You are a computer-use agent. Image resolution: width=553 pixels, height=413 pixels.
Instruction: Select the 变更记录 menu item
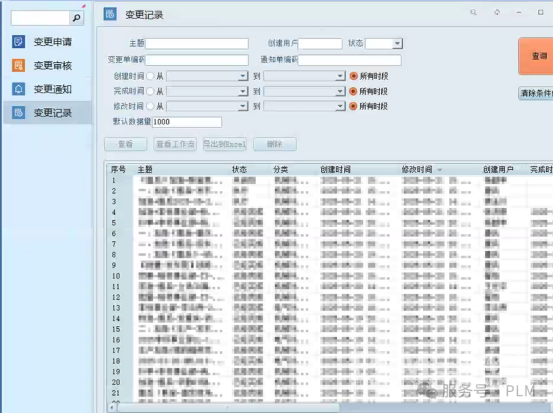pyautogui.click(x=48, y=113)
